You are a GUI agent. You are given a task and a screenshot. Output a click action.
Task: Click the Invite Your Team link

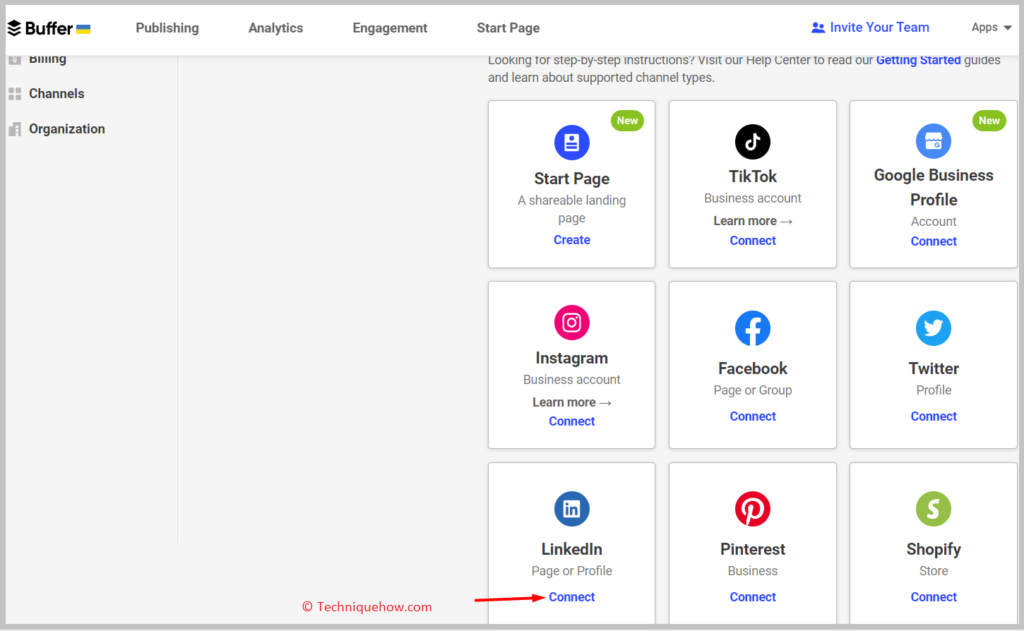click(x=879, y=27)
